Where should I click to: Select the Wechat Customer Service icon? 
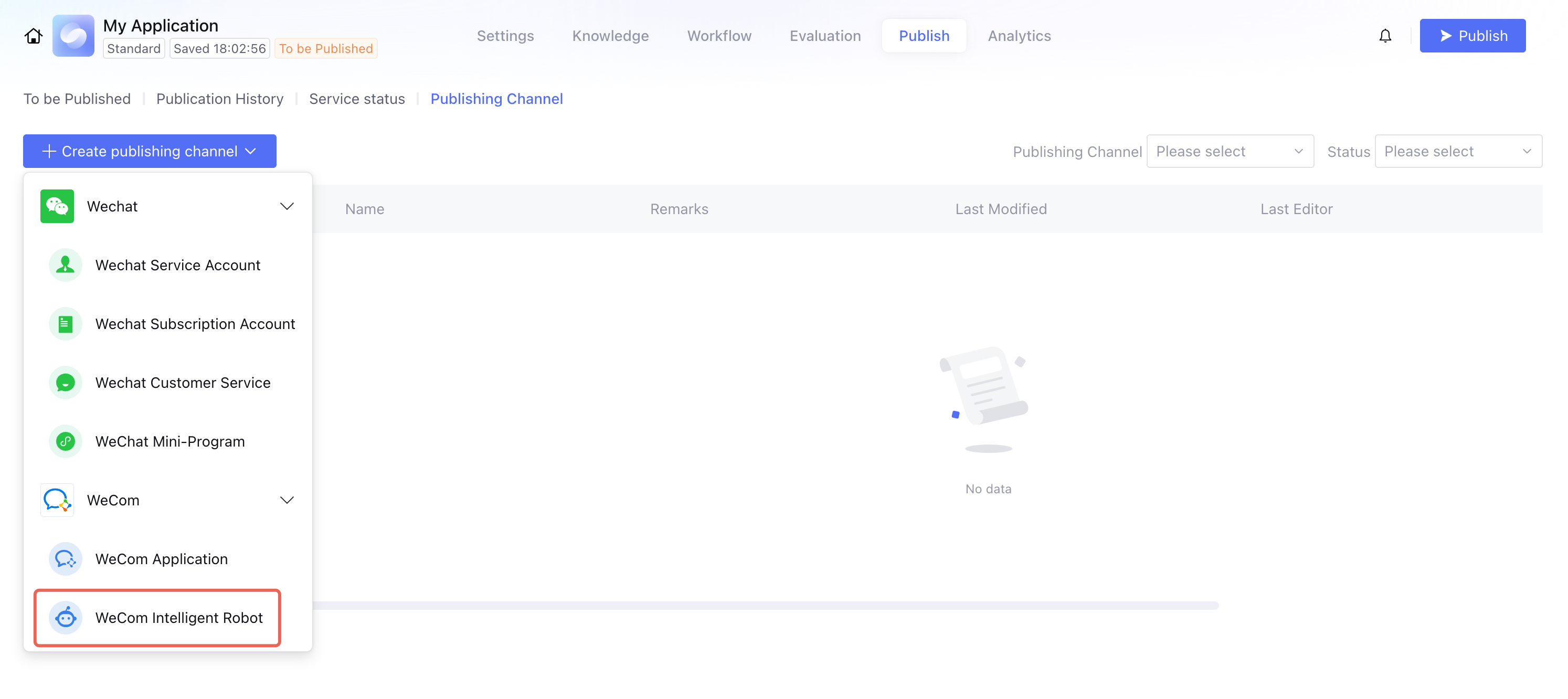(65, 383)
